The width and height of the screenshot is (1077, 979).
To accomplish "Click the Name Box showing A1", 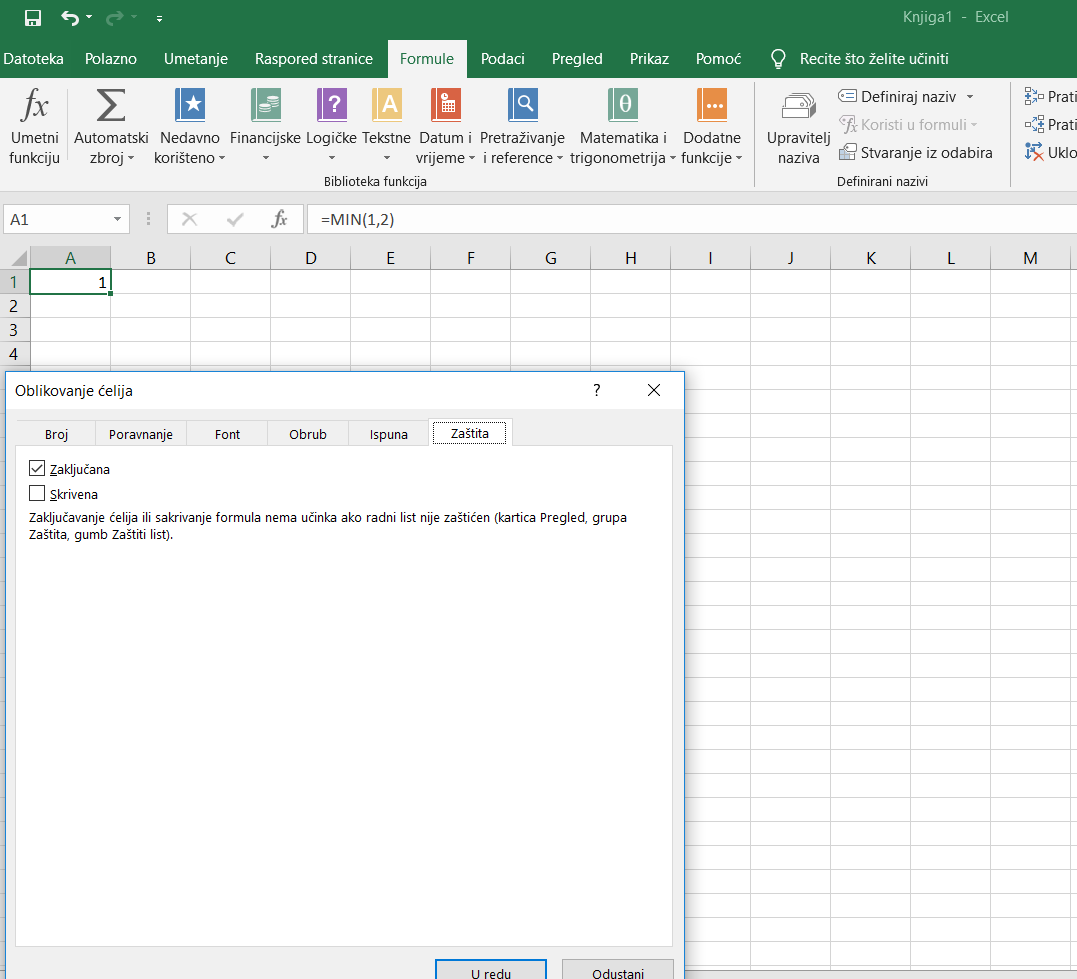I will pos(57,219).
